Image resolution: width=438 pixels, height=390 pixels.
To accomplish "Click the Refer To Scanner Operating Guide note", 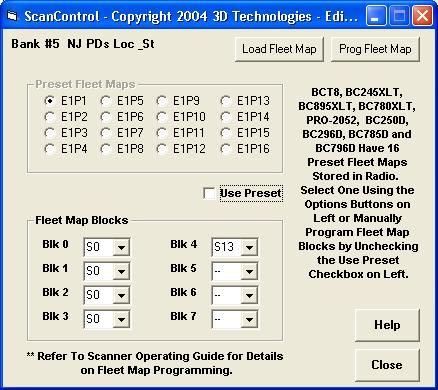I will pos(155,363).
